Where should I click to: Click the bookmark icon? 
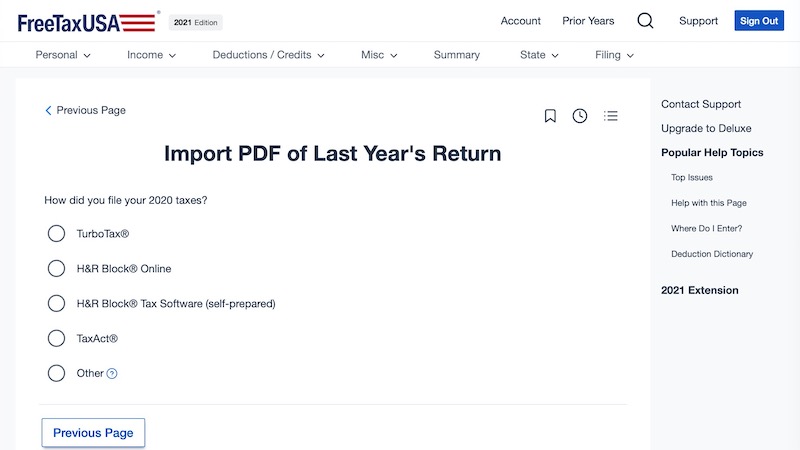pos(549,116)
